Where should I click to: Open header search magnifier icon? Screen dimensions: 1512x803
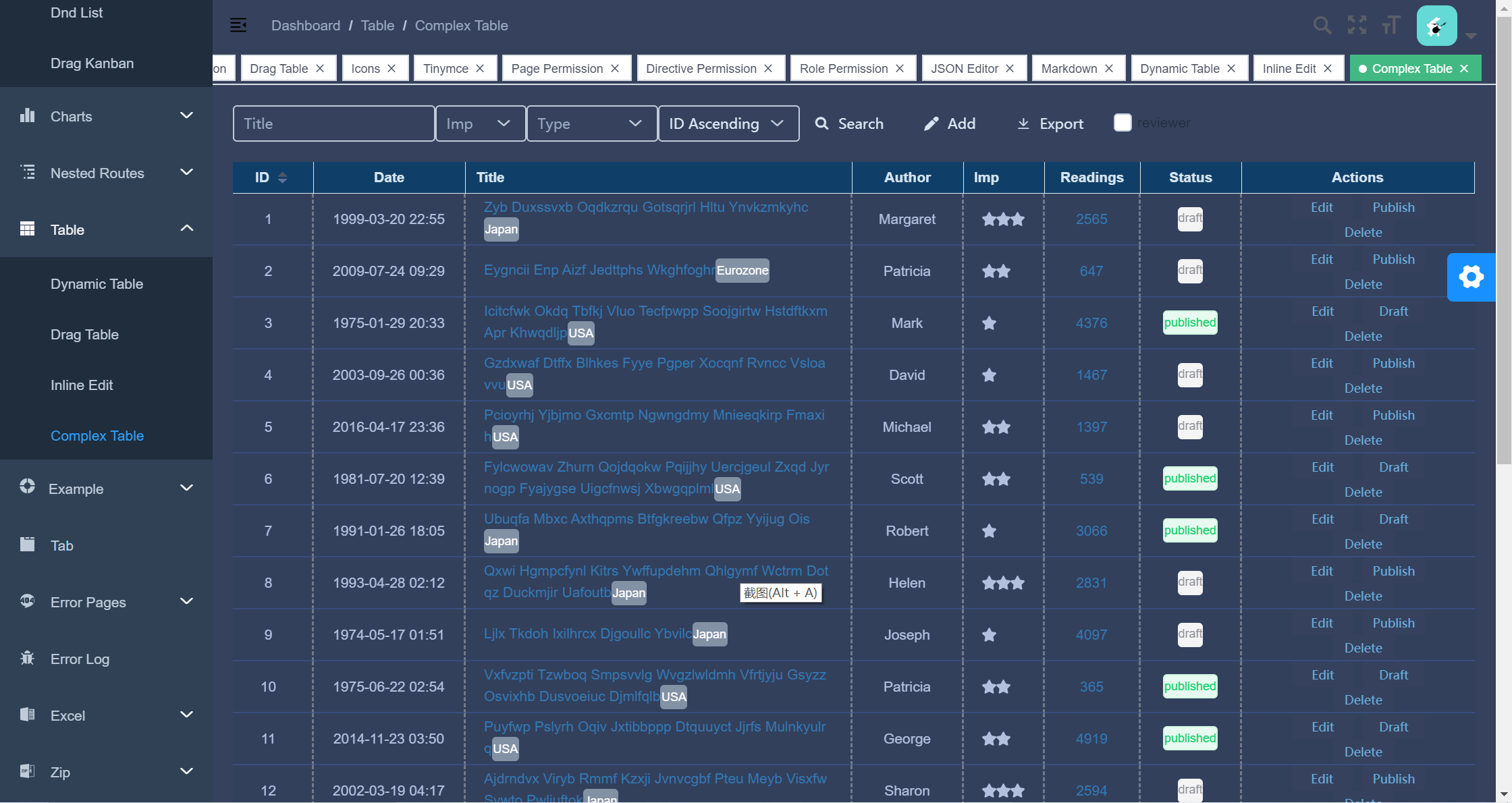tap(1322, 26)
